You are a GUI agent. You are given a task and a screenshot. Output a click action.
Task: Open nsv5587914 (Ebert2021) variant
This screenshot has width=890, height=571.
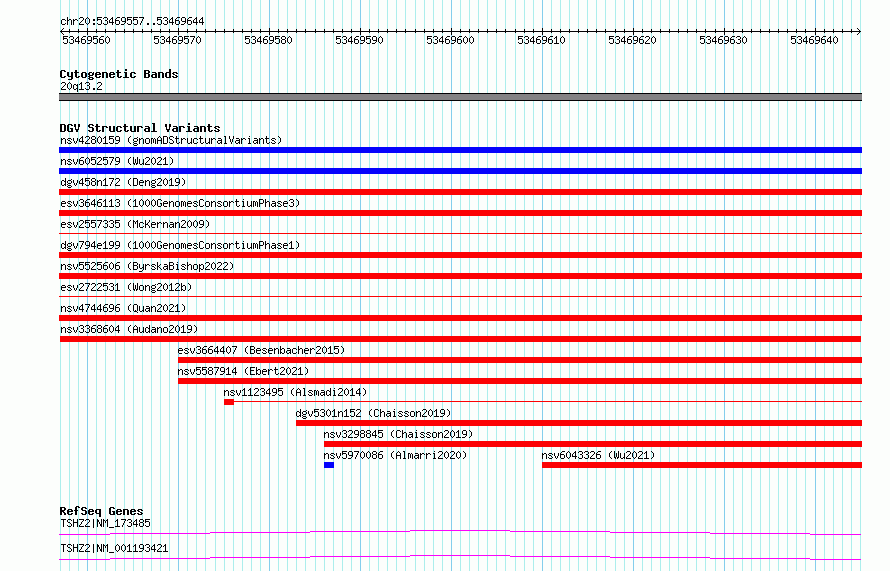tap(243, 371)
